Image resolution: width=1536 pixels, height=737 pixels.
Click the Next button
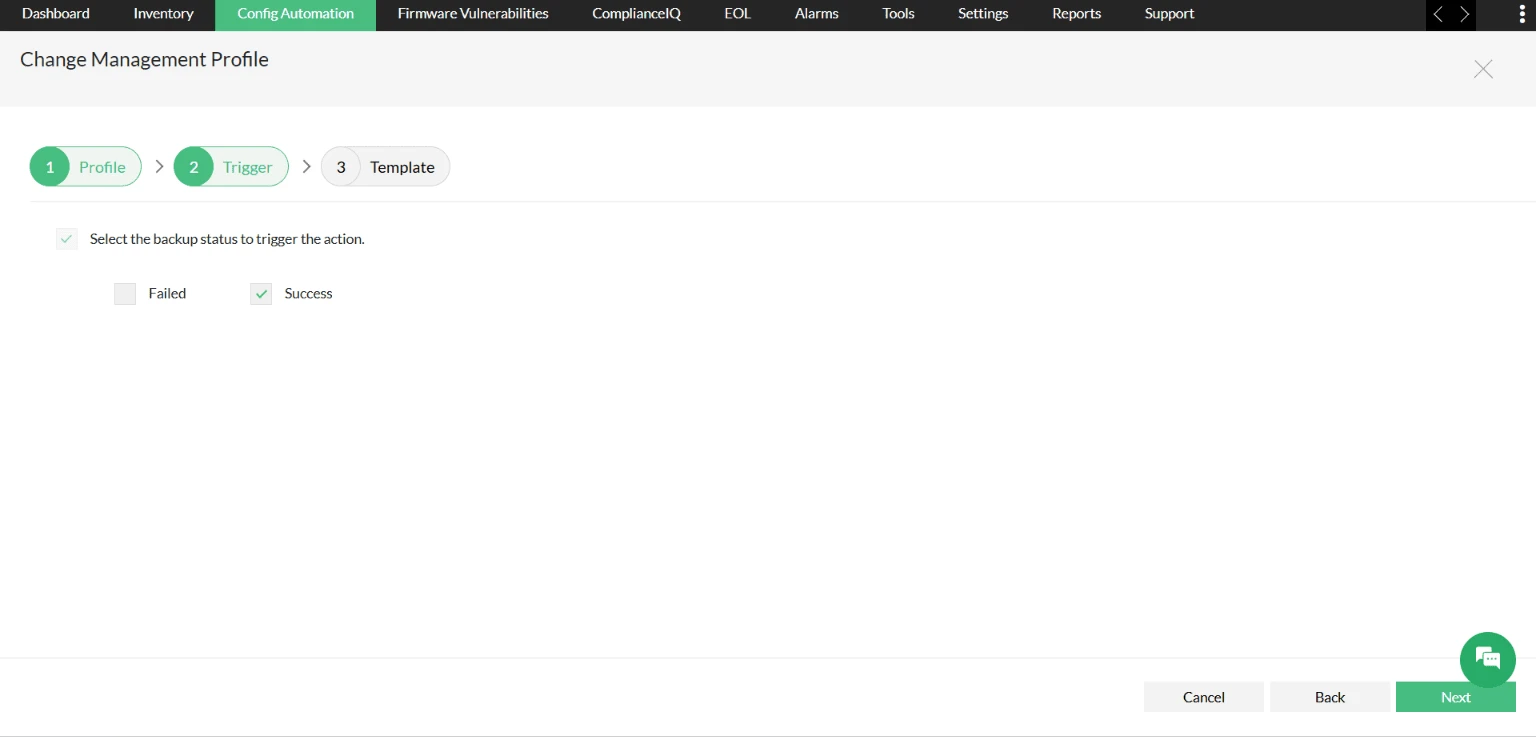point(1456,697)
